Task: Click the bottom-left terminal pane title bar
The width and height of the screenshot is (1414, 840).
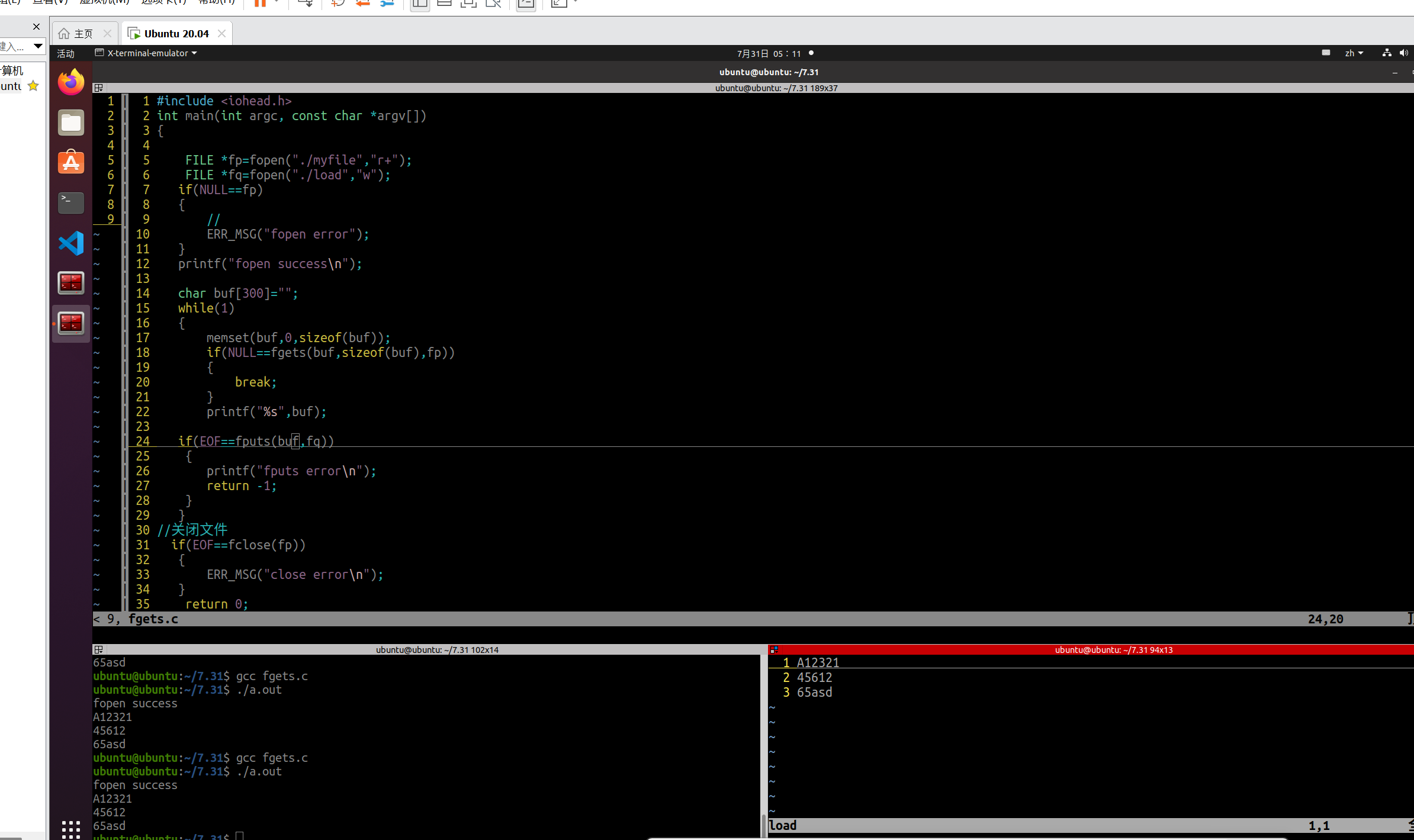Action: (x=437, y=649)
